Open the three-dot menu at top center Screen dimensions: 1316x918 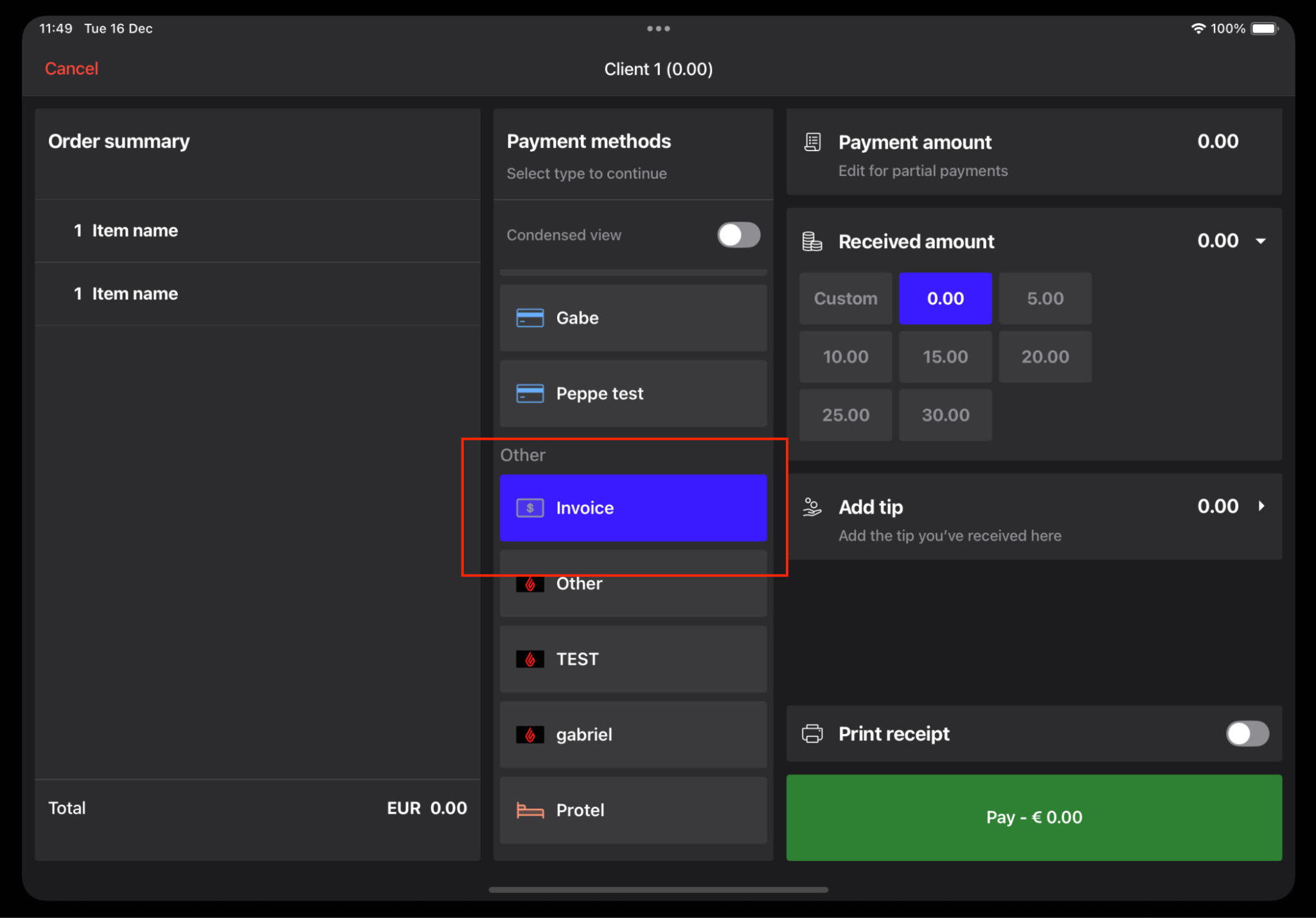coord(658,29)
